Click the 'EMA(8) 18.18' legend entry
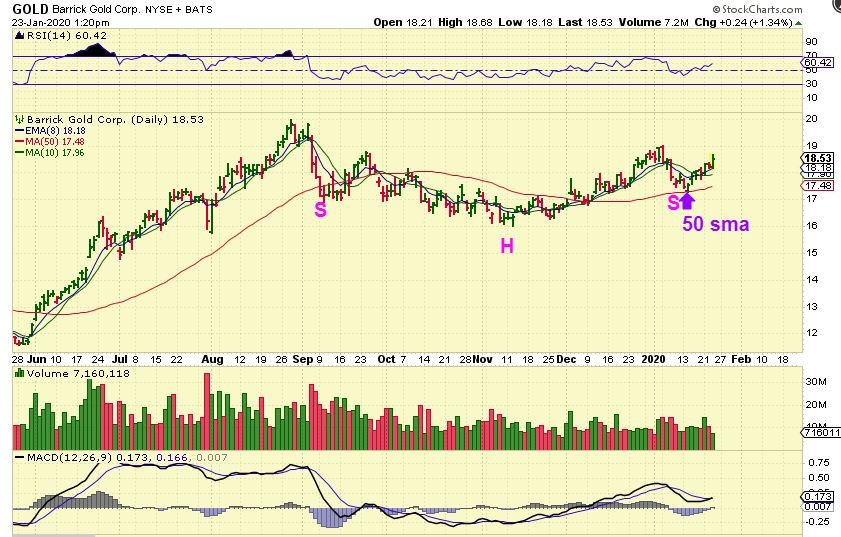 49,130
